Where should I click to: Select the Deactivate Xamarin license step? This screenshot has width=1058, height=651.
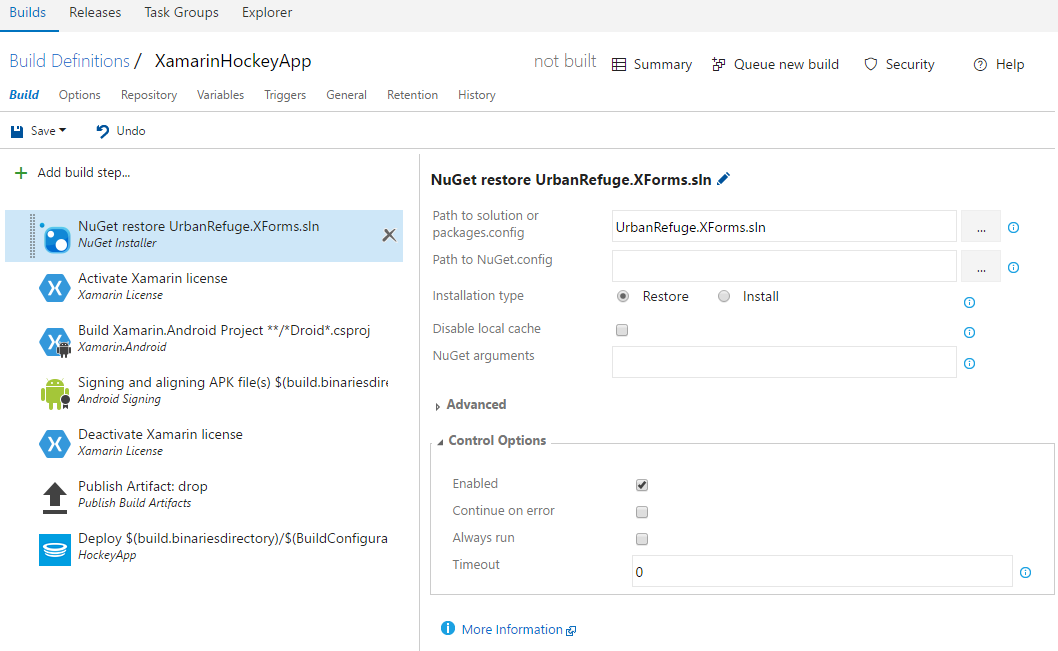[161, 434]
